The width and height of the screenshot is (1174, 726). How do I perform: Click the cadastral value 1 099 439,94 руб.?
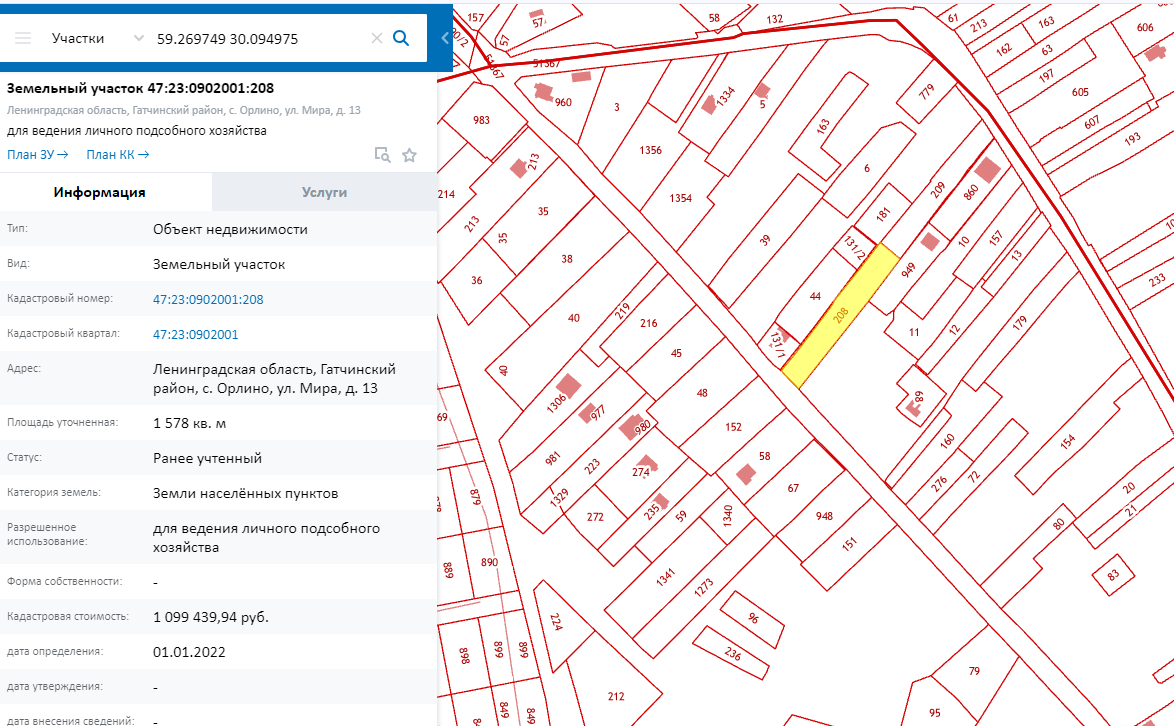tap(210, 617)
